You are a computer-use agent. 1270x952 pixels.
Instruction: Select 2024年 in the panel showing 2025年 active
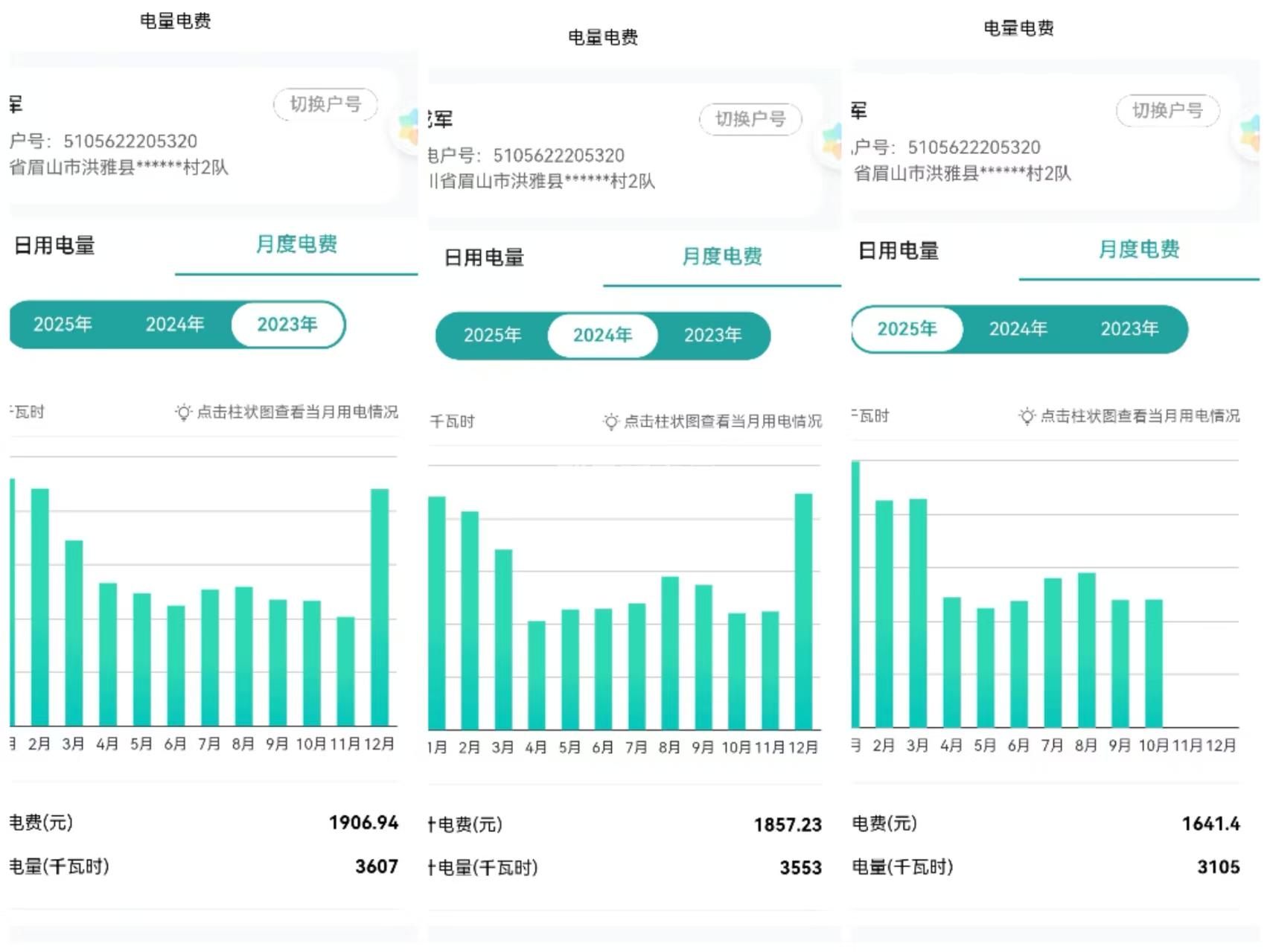click(1018, 329)
